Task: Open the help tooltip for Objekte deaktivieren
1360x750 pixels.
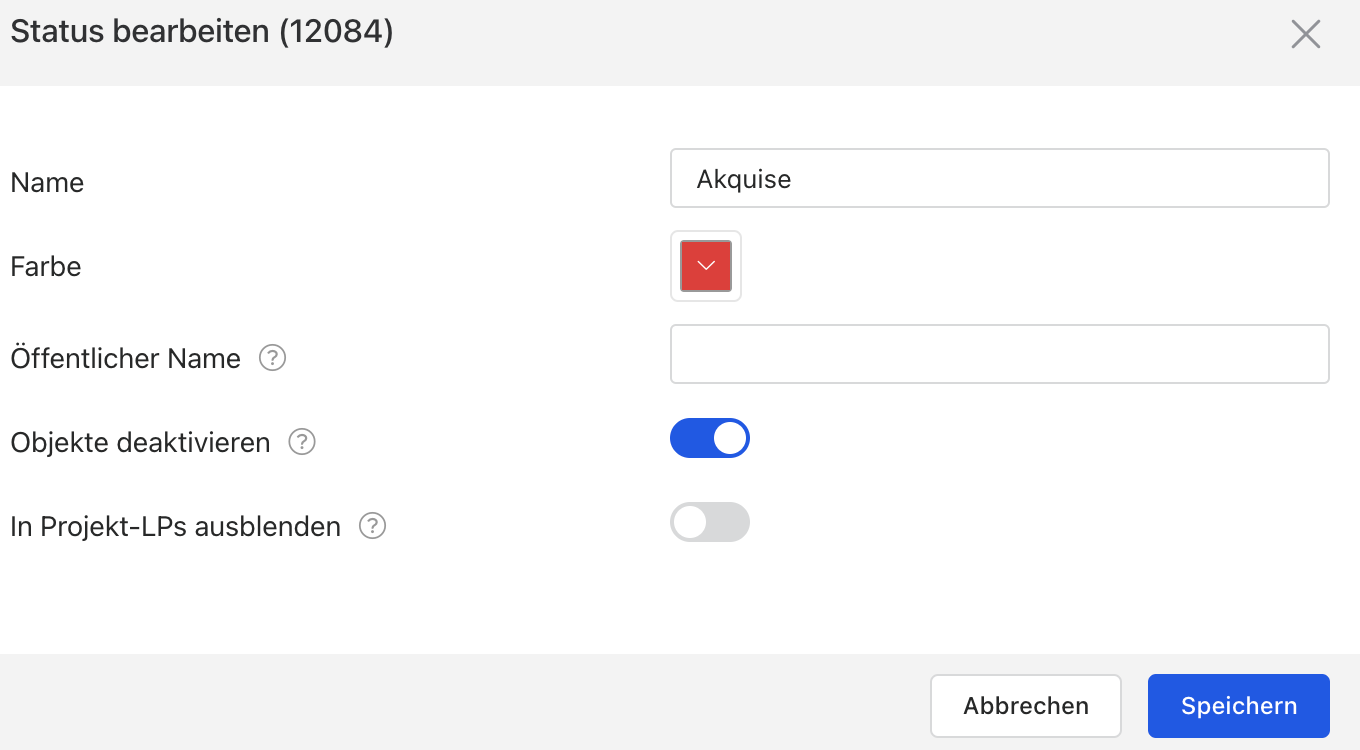Action: [x=302, y=442]
